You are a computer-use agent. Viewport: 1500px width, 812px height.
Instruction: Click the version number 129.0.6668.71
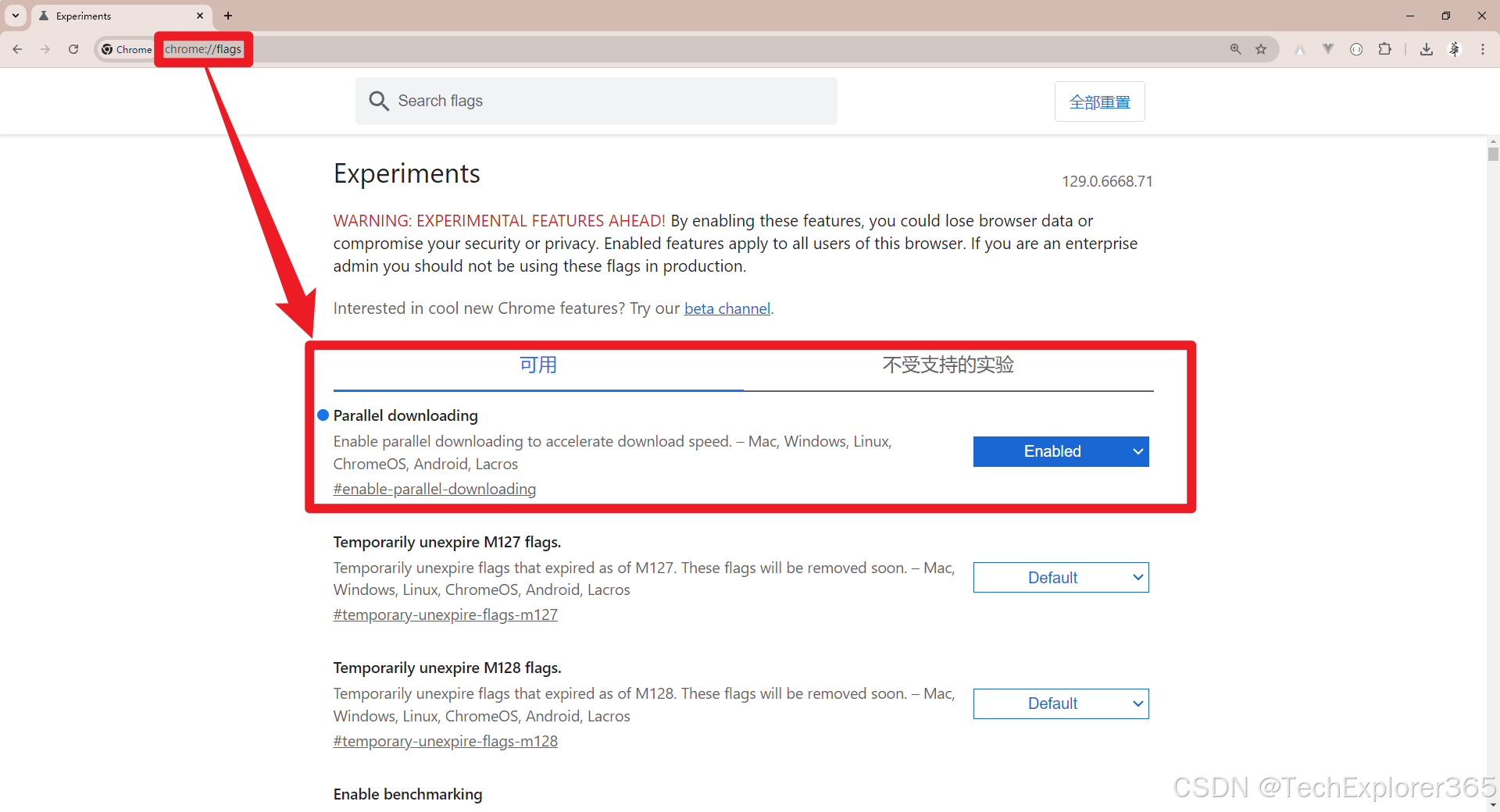pyautogui.click(x=1107, y=181)
